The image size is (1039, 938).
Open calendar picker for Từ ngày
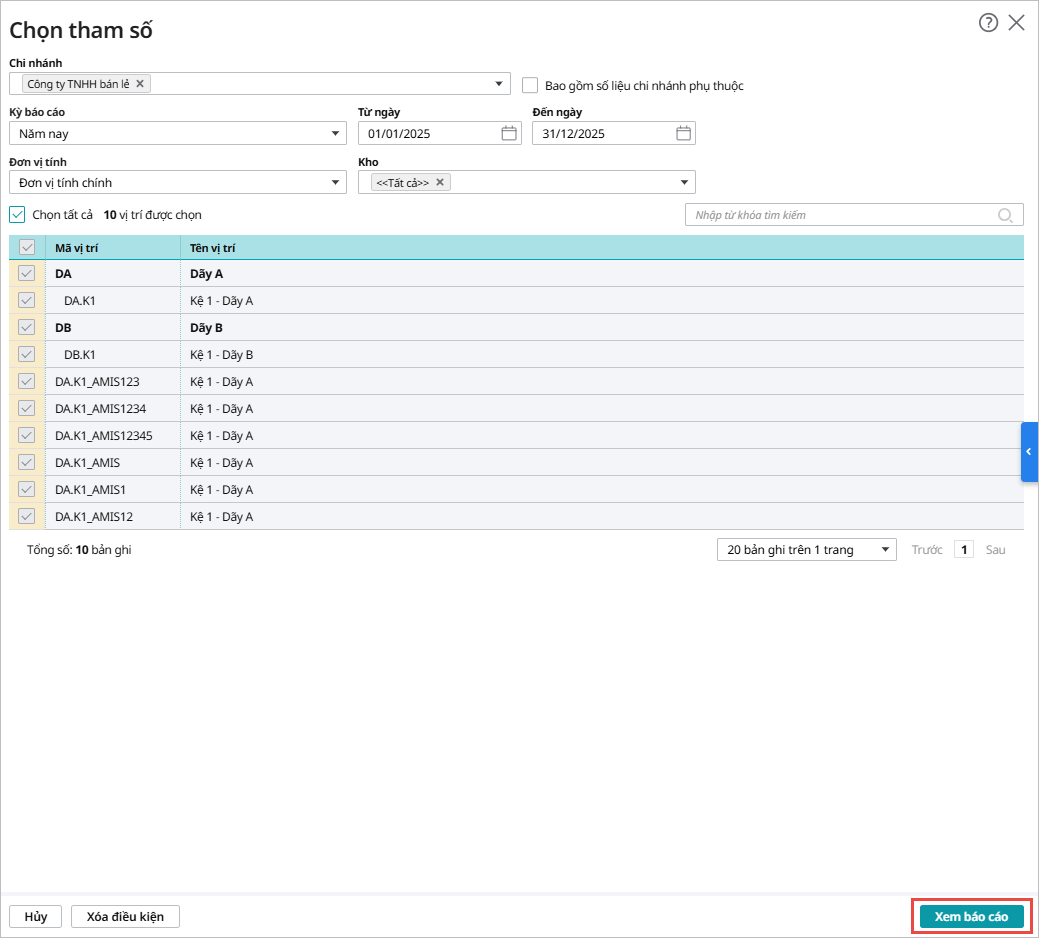[509, 133]
